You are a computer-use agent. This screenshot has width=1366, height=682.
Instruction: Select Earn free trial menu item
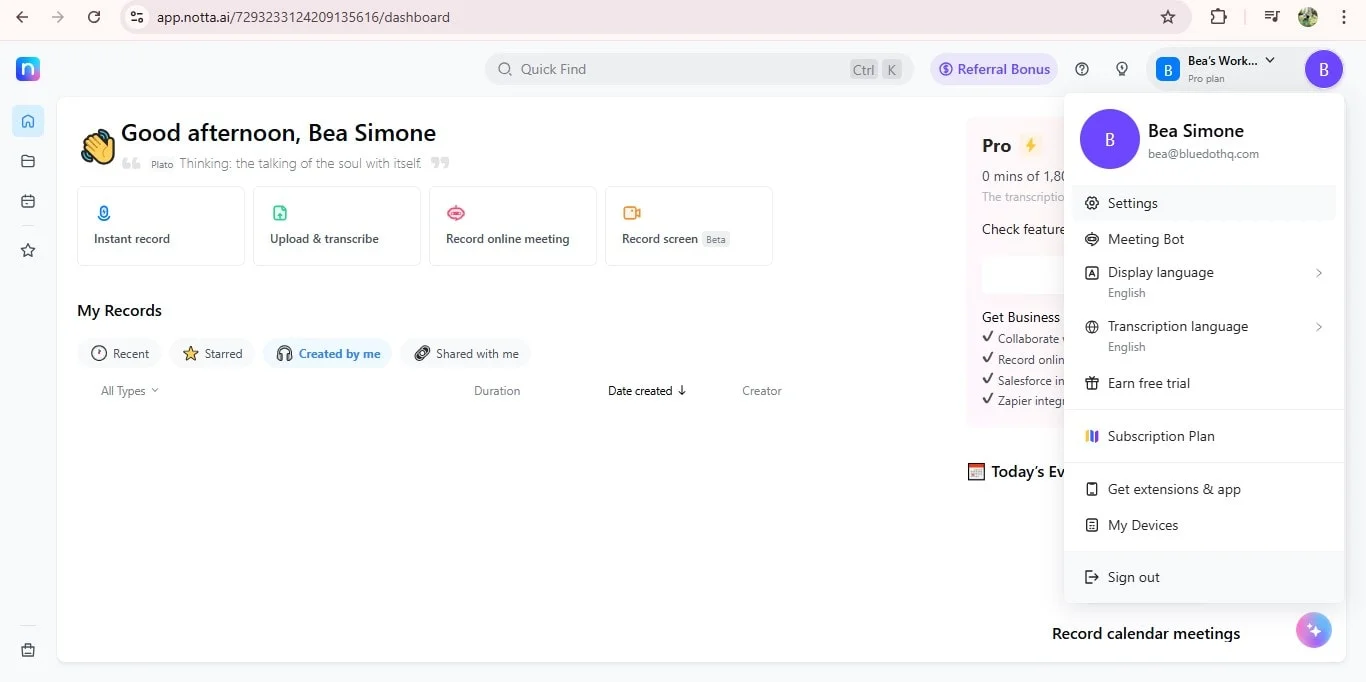tap(1204, 383)
